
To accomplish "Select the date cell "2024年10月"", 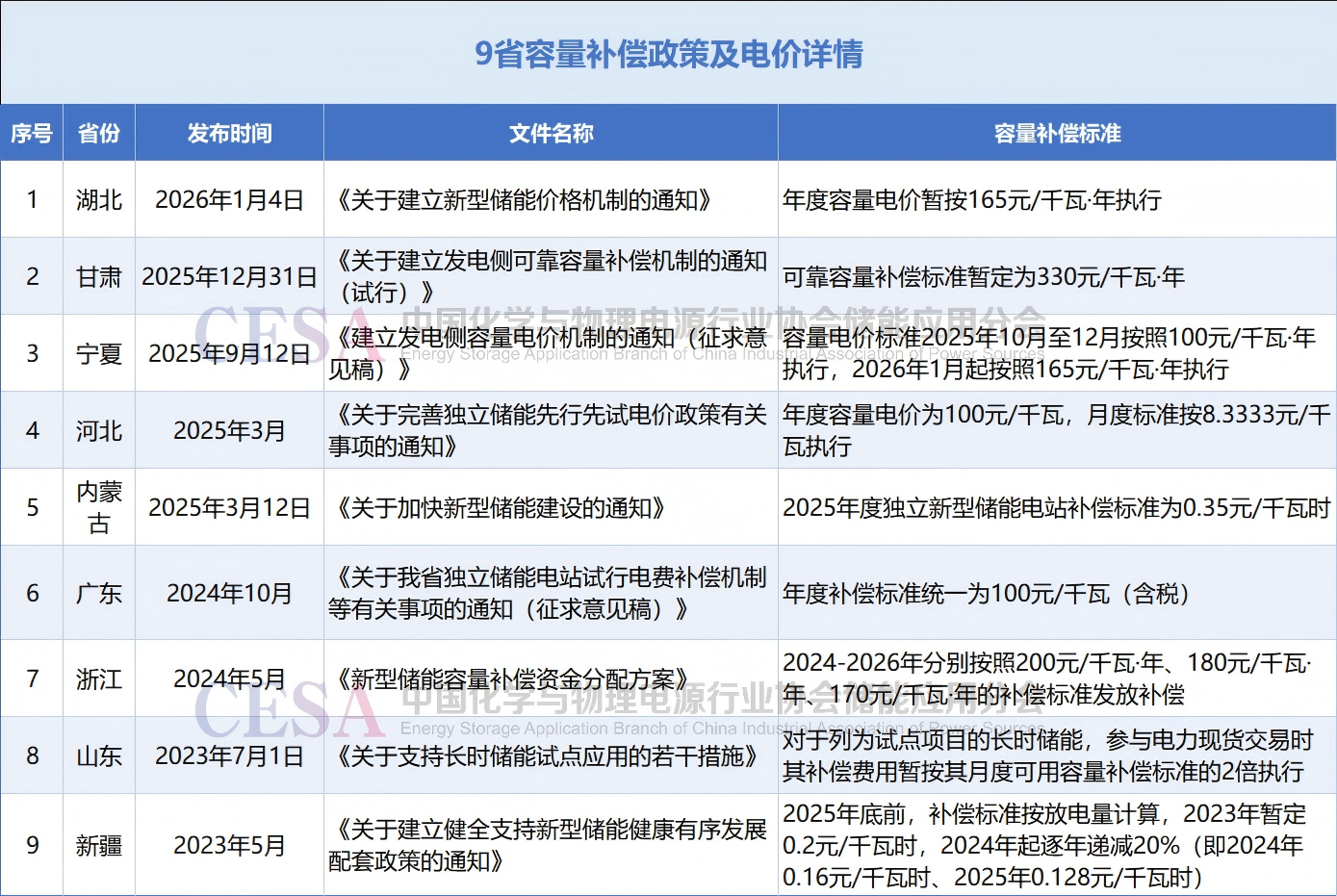I will click(229, 593).
